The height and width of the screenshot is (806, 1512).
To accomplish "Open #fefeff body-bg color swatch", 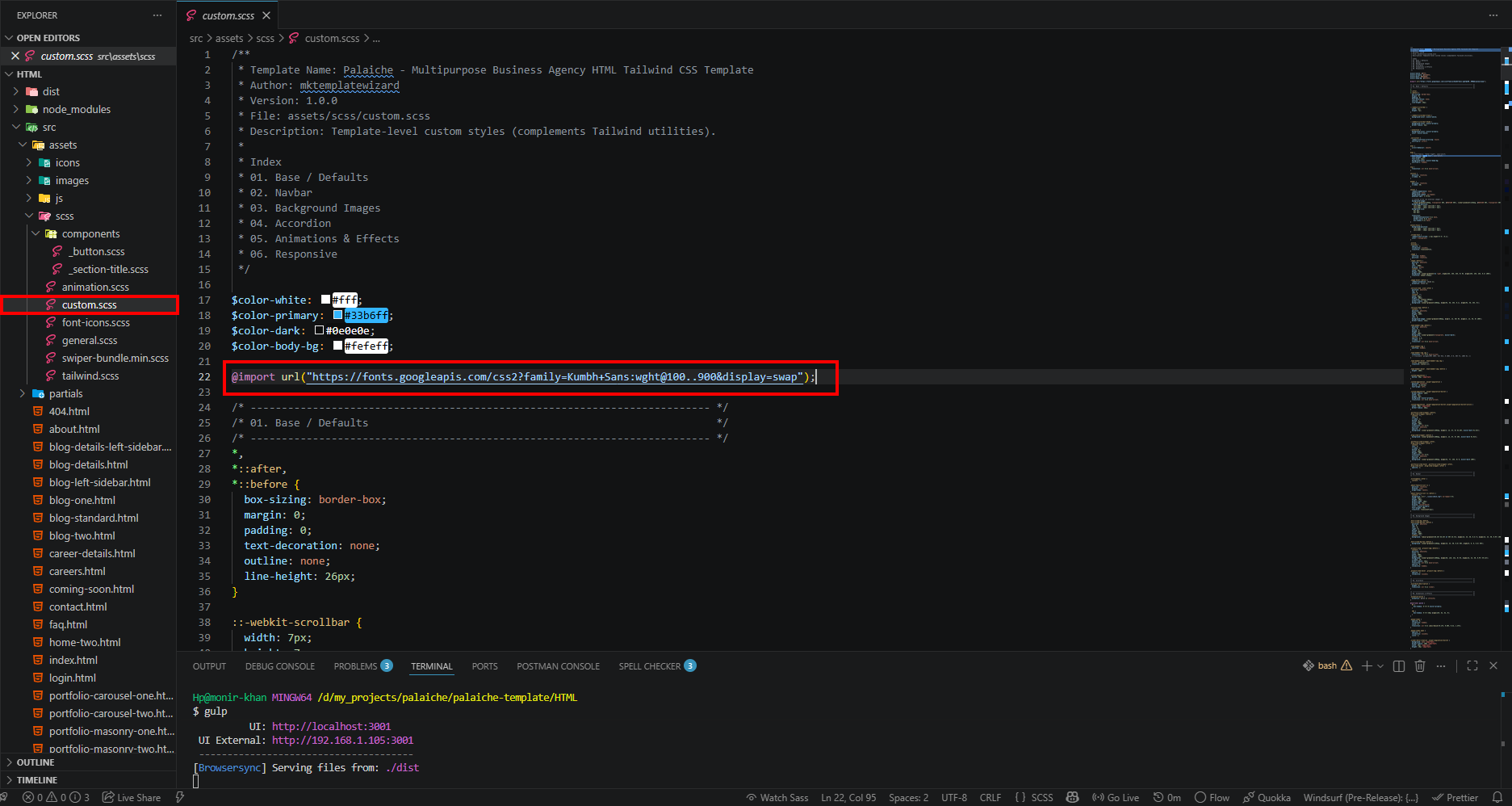I will pos(337,346).
